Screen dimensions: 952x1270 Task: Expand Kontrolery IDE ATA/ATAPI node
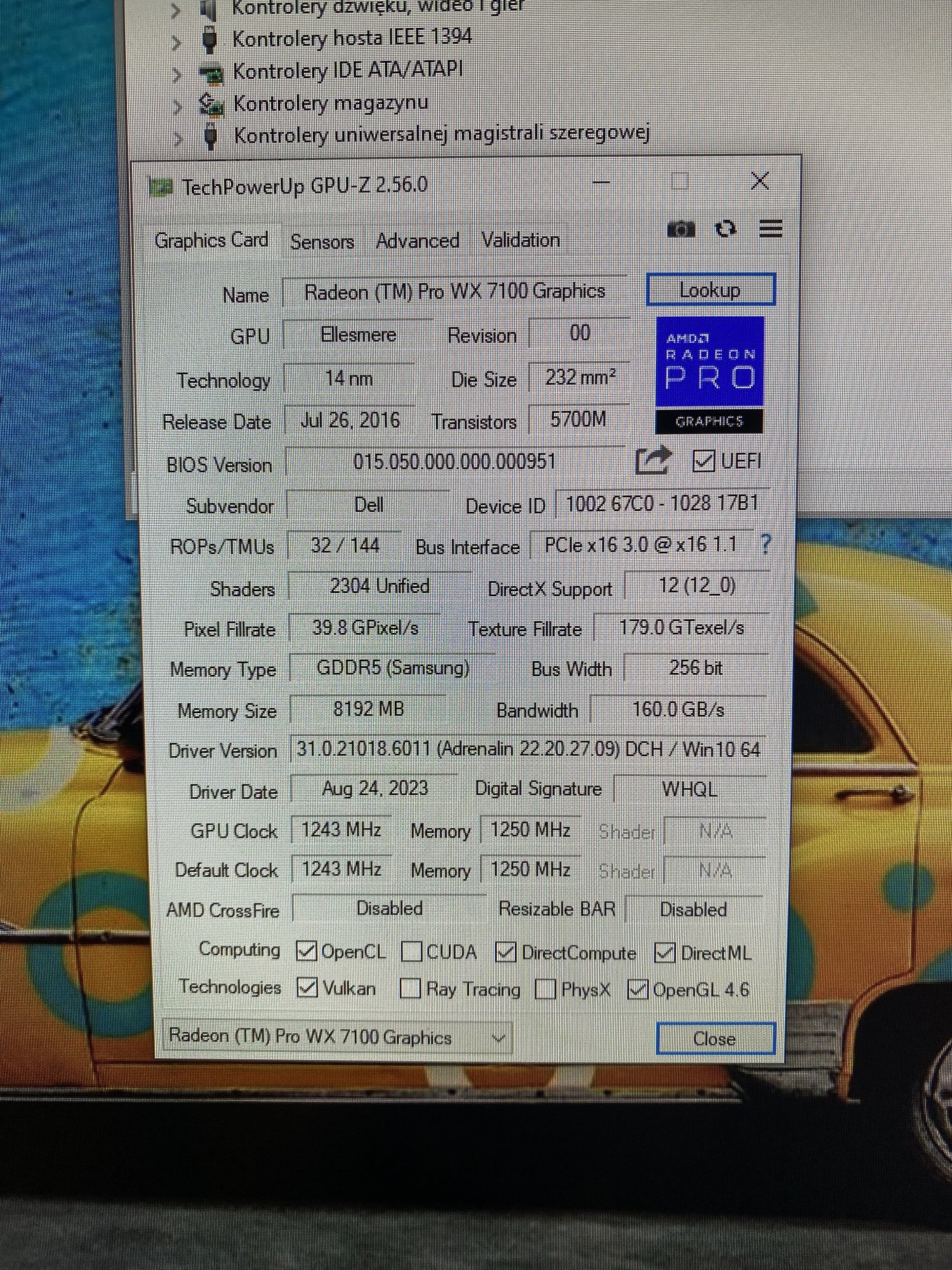177,74
